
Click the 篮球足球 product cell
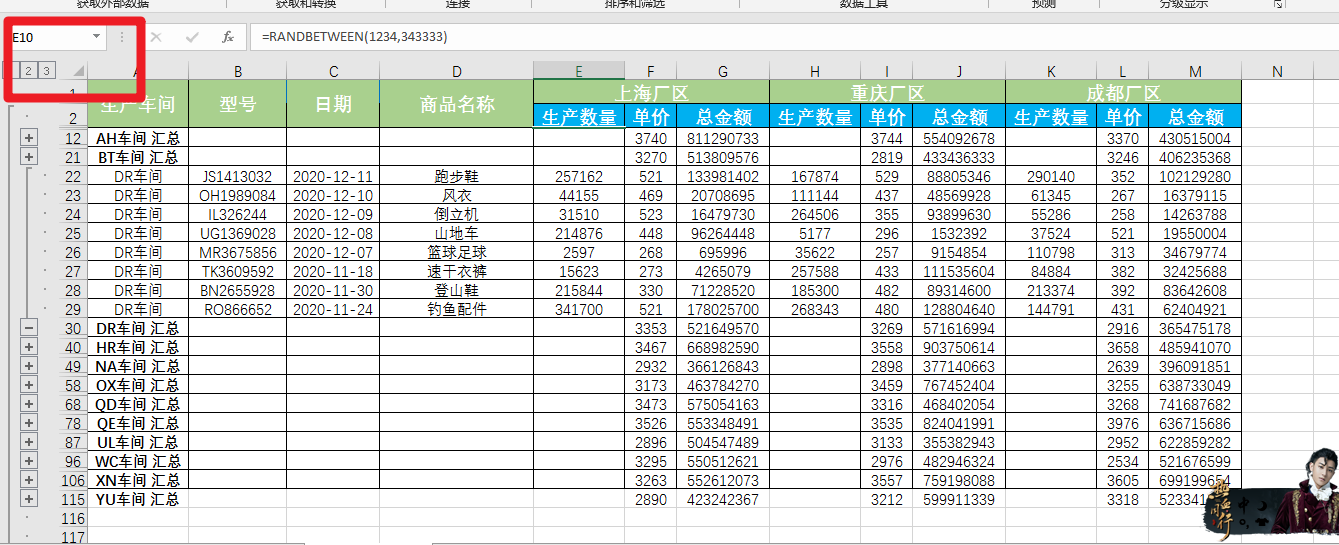(457, 252)
